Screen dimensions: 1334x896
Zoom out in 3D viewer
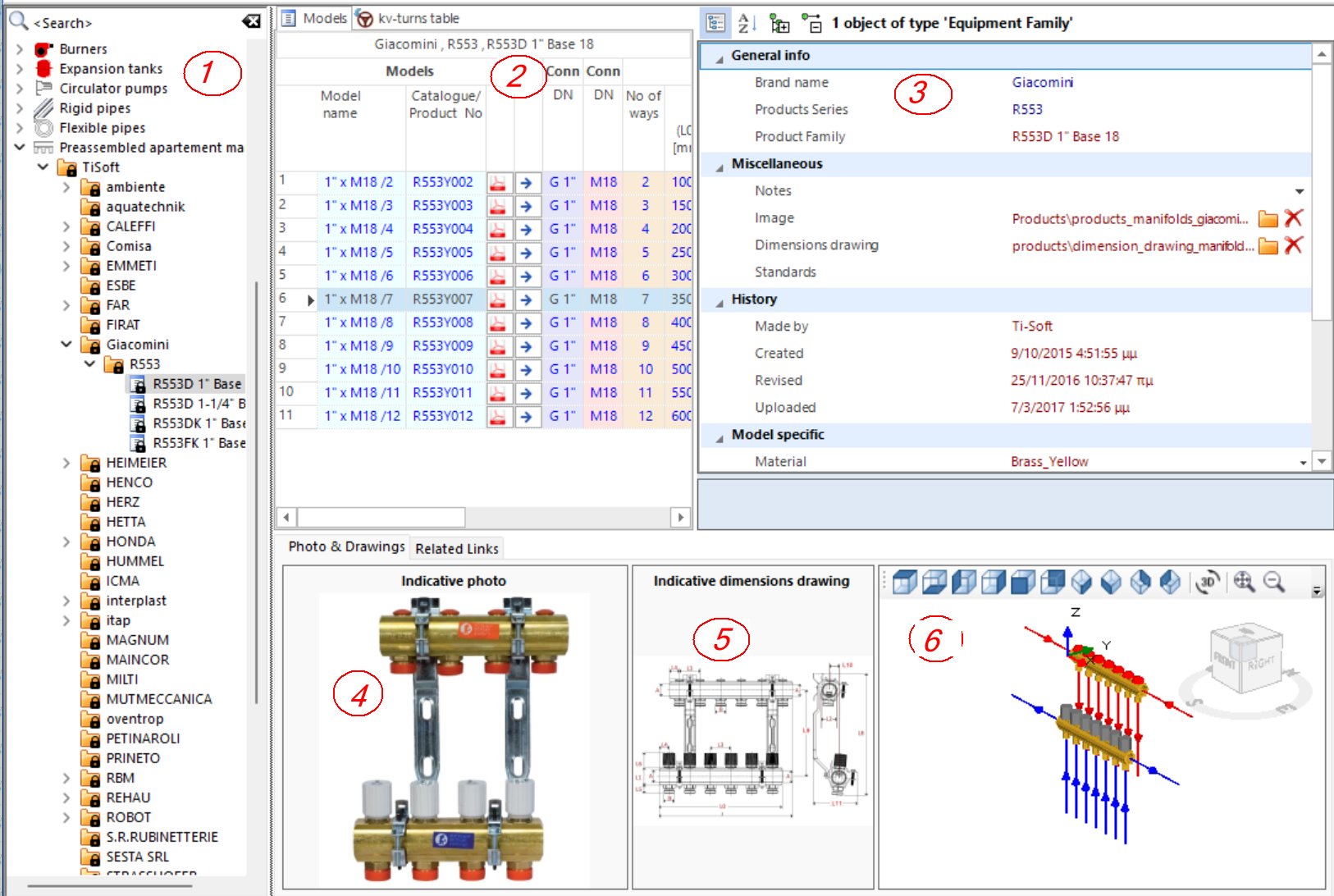(x=1274, y=582)
